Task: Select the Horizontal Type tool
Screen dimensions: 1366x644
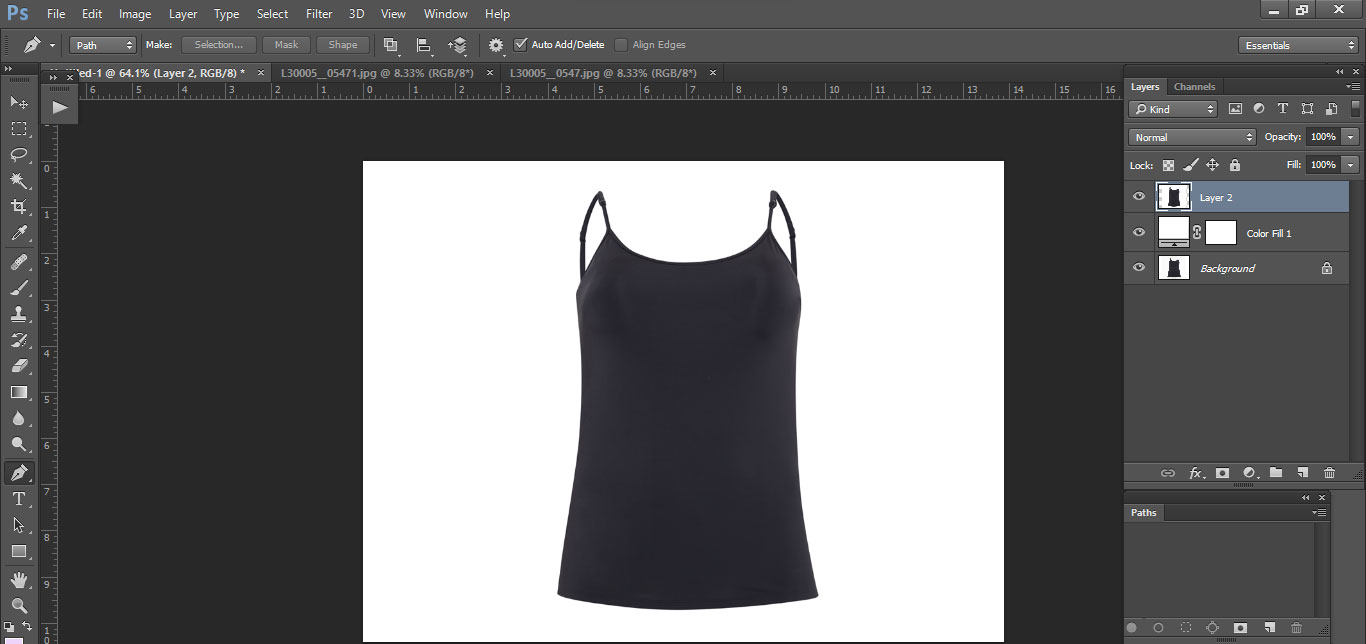Action: coord(19,499)
